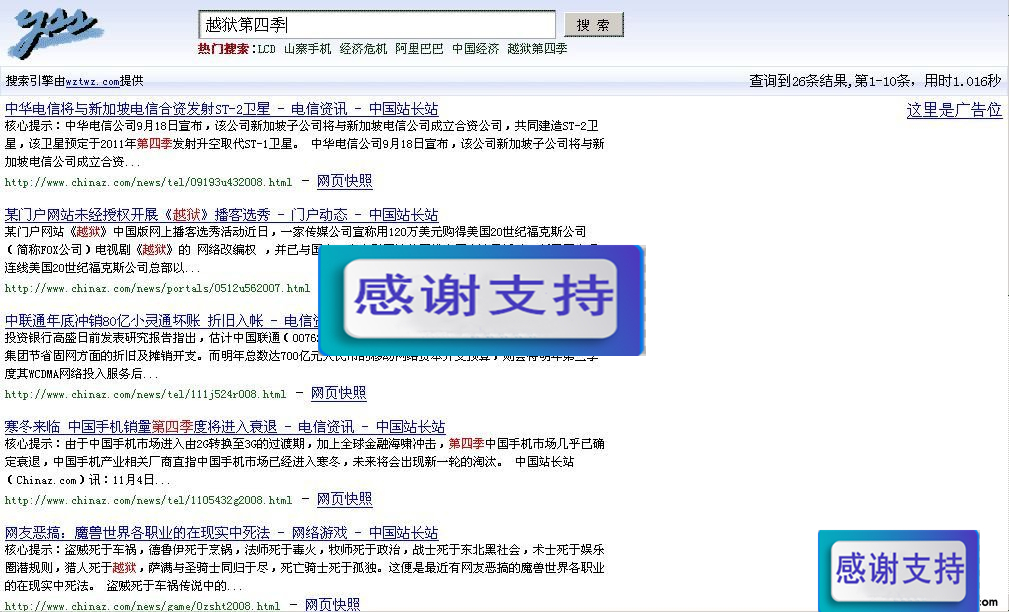Select hot search term LCD
1009x612 pixels.
pyautogui.click(x=266, y=49)
